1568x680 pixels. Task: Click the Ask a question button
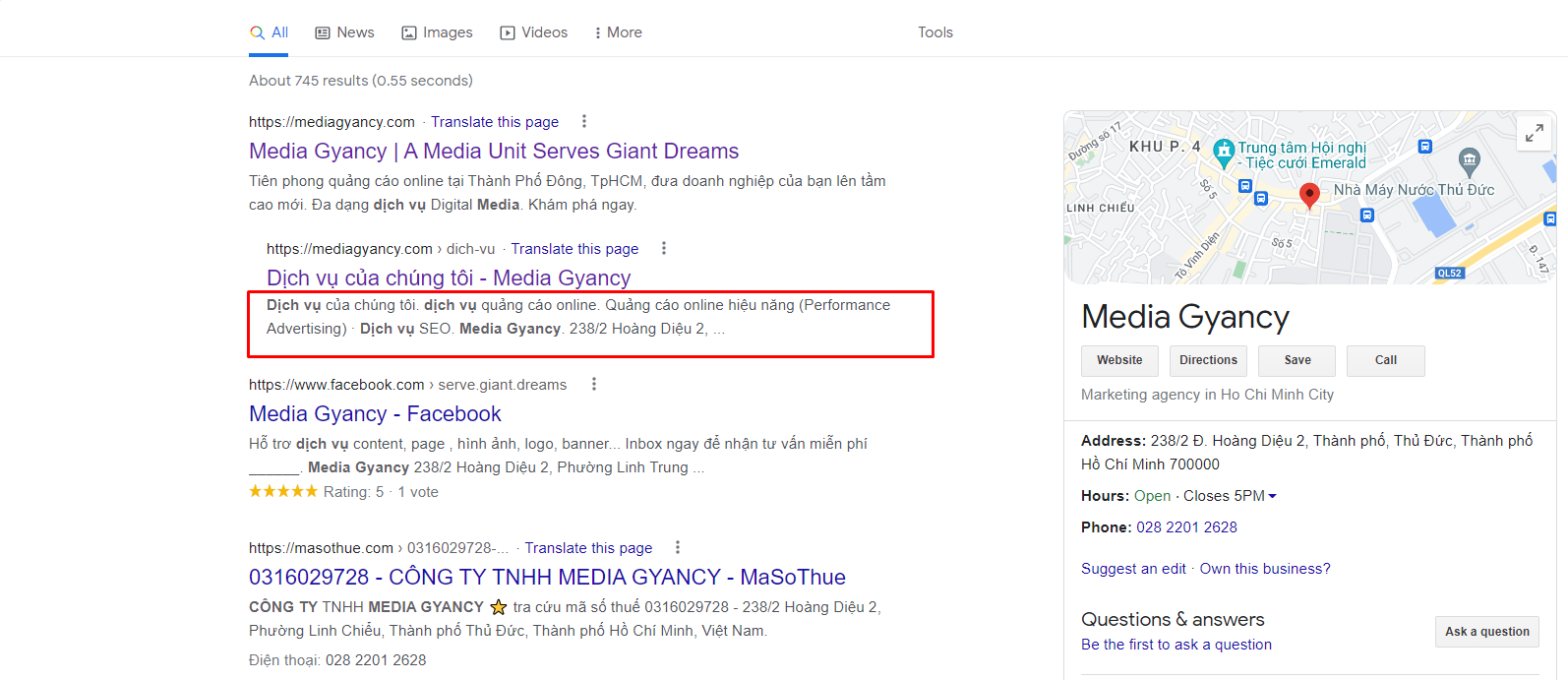(x=1487, y=632)
